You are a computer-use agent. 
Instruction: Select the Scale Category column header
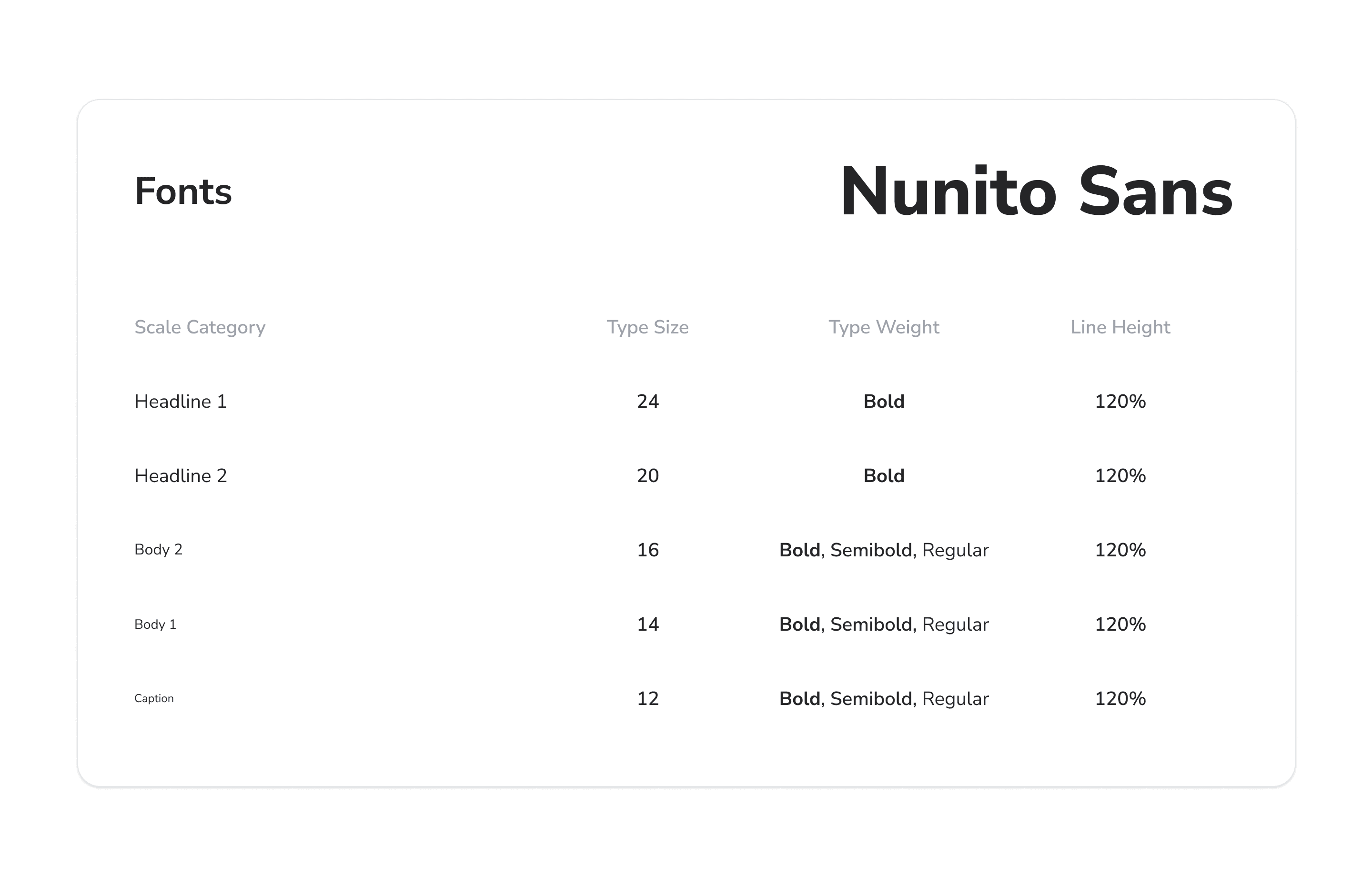200,327
